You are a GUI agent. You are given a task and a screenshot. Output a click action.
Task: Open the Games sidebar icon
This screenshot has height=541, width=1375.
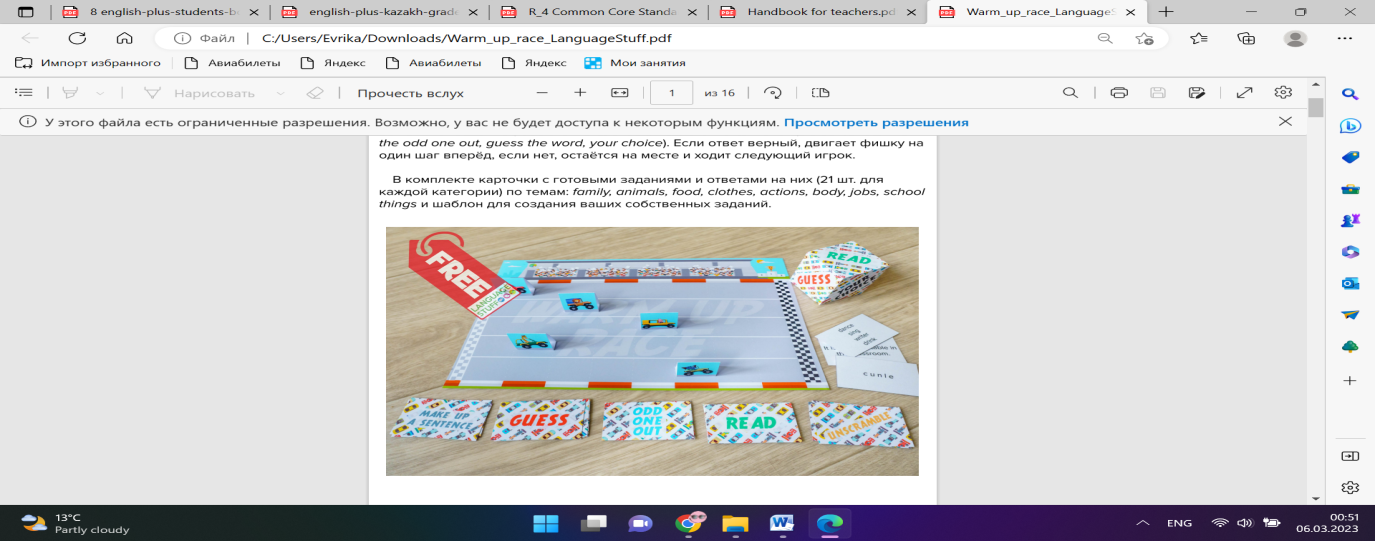pos(1349,220)
